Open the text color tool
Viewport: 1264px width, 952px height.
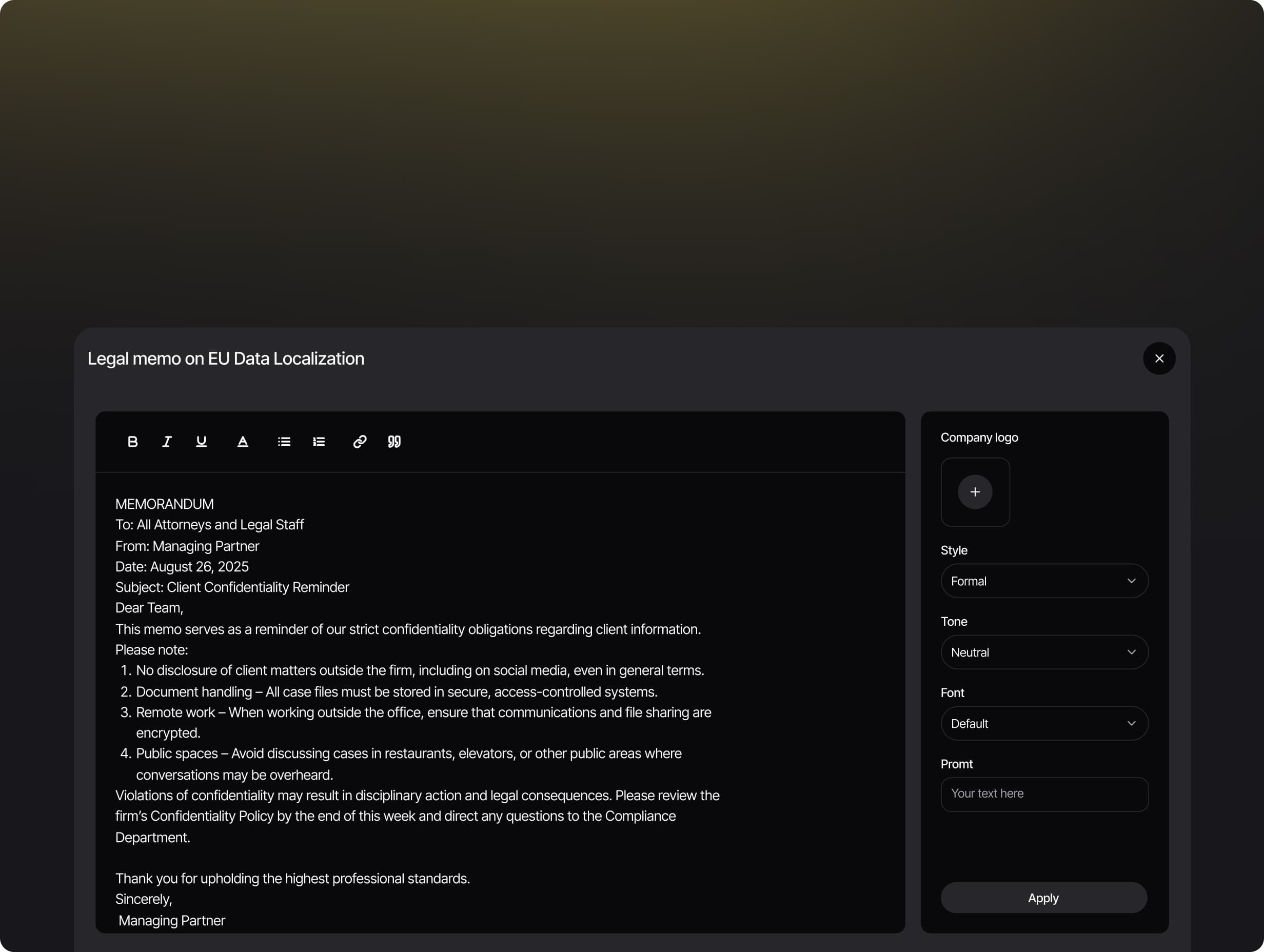pos(243,442)
